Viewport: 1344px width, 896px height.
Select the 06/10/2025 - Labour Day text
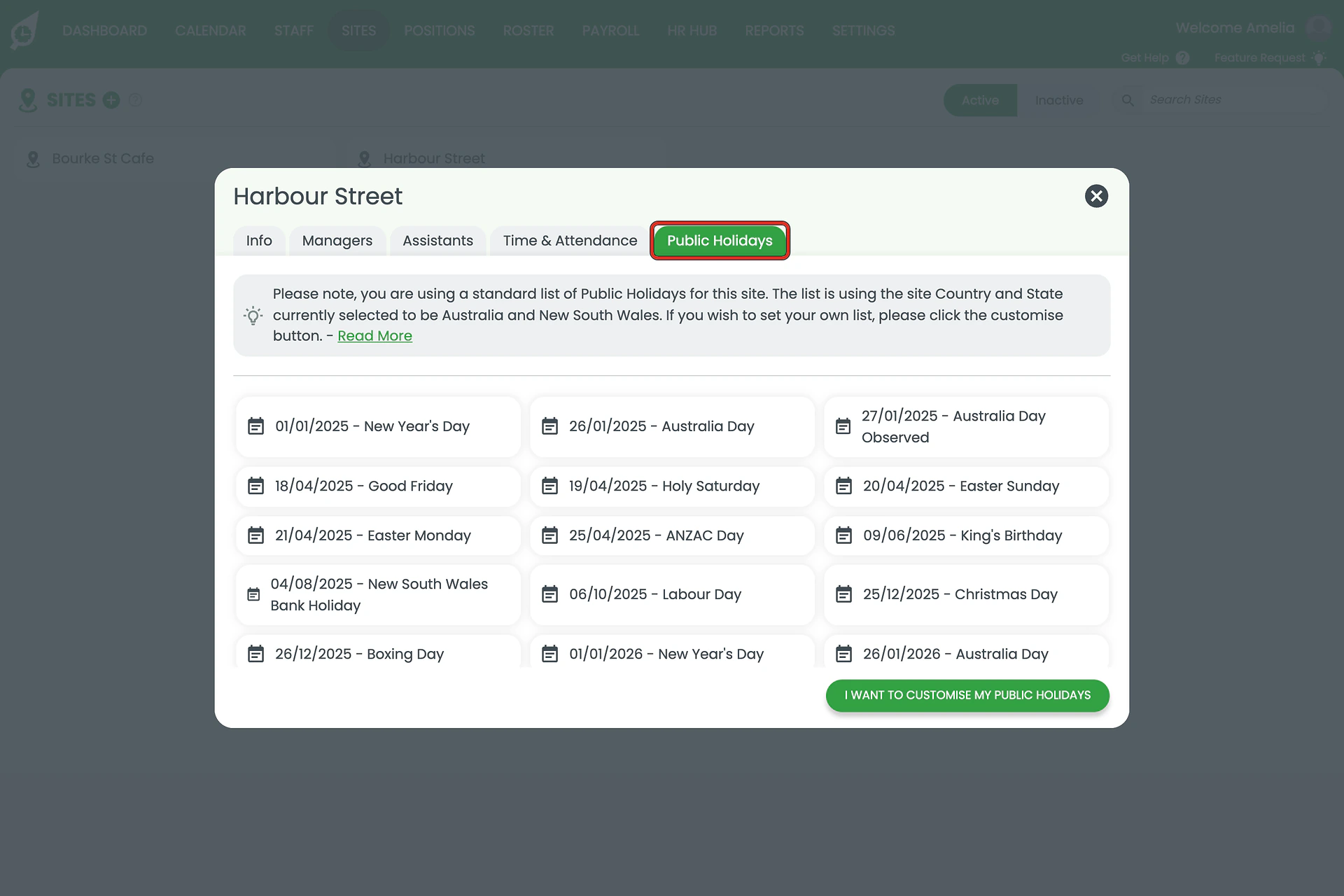coord(654,594)
